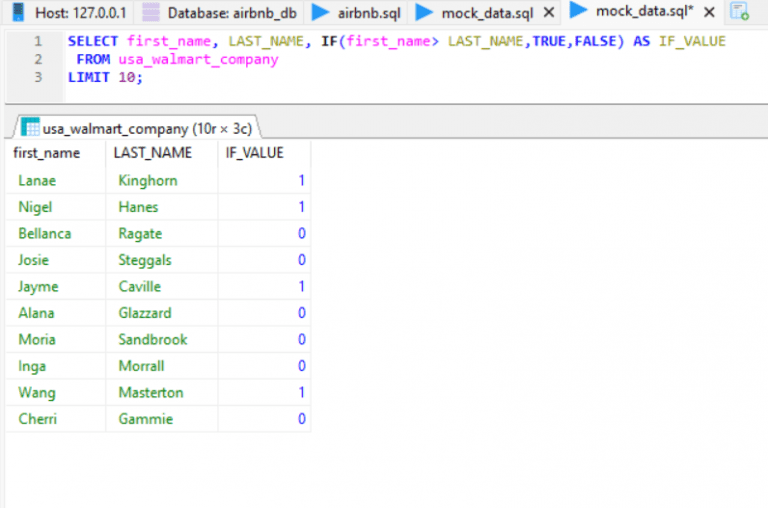Select the cell 'Glazzard'

click(x=162, y=313)
